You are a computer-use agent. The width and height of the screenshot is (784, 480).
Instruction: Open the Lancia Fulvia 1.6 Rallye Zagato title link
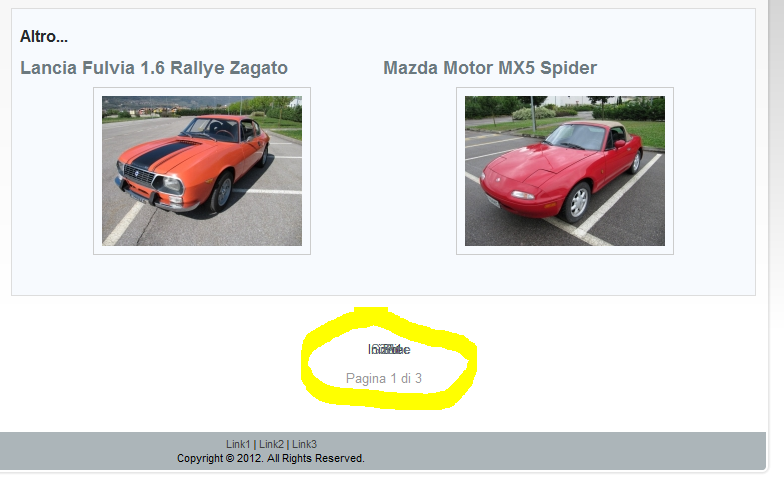click(x=154, y=68)
